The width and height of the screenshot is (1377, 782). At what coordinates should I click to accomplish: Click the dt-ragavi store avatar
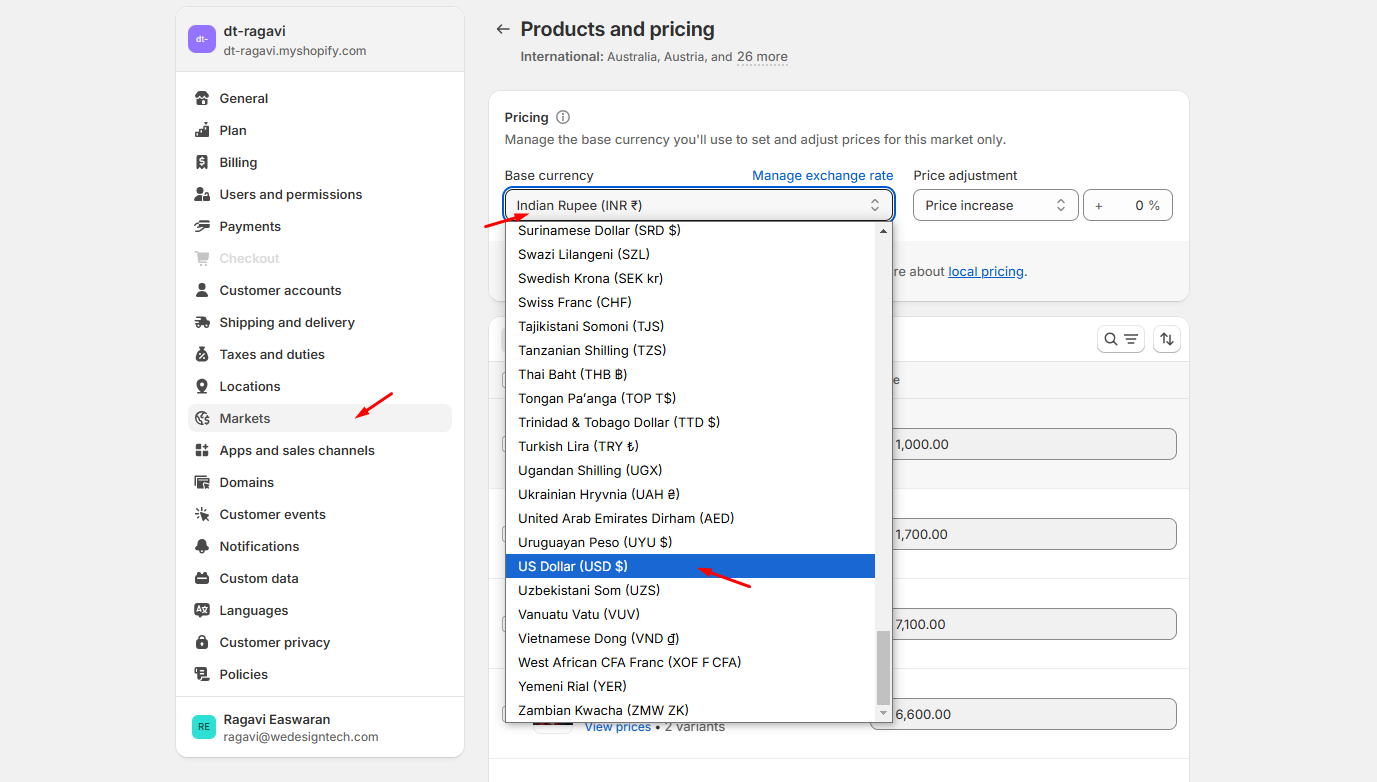point(202,39)
